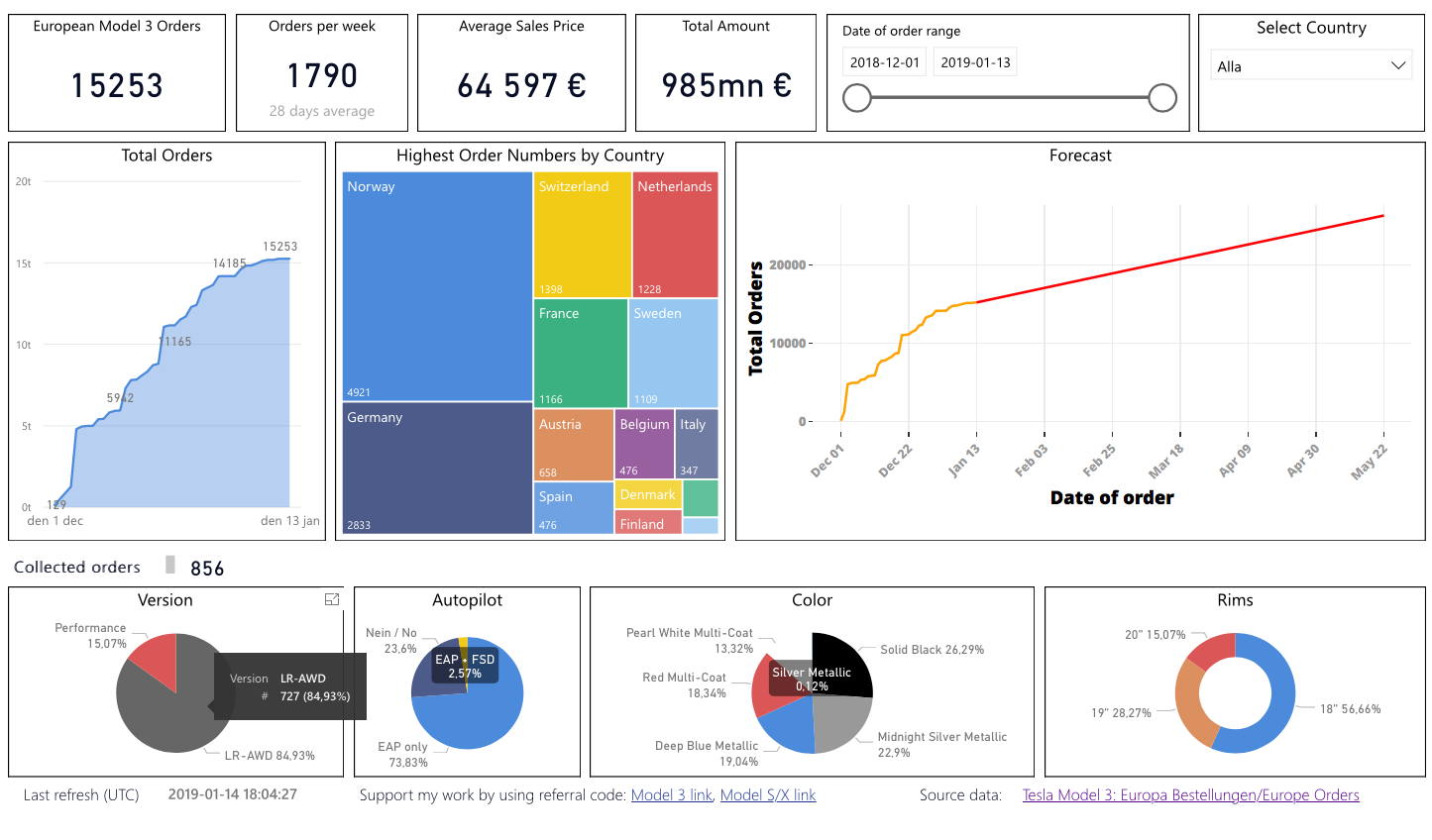Image resolution: width=1432 pixels, height=840 pixels.
Task: Select the Italy treemap tile
Action: [697, 444]
